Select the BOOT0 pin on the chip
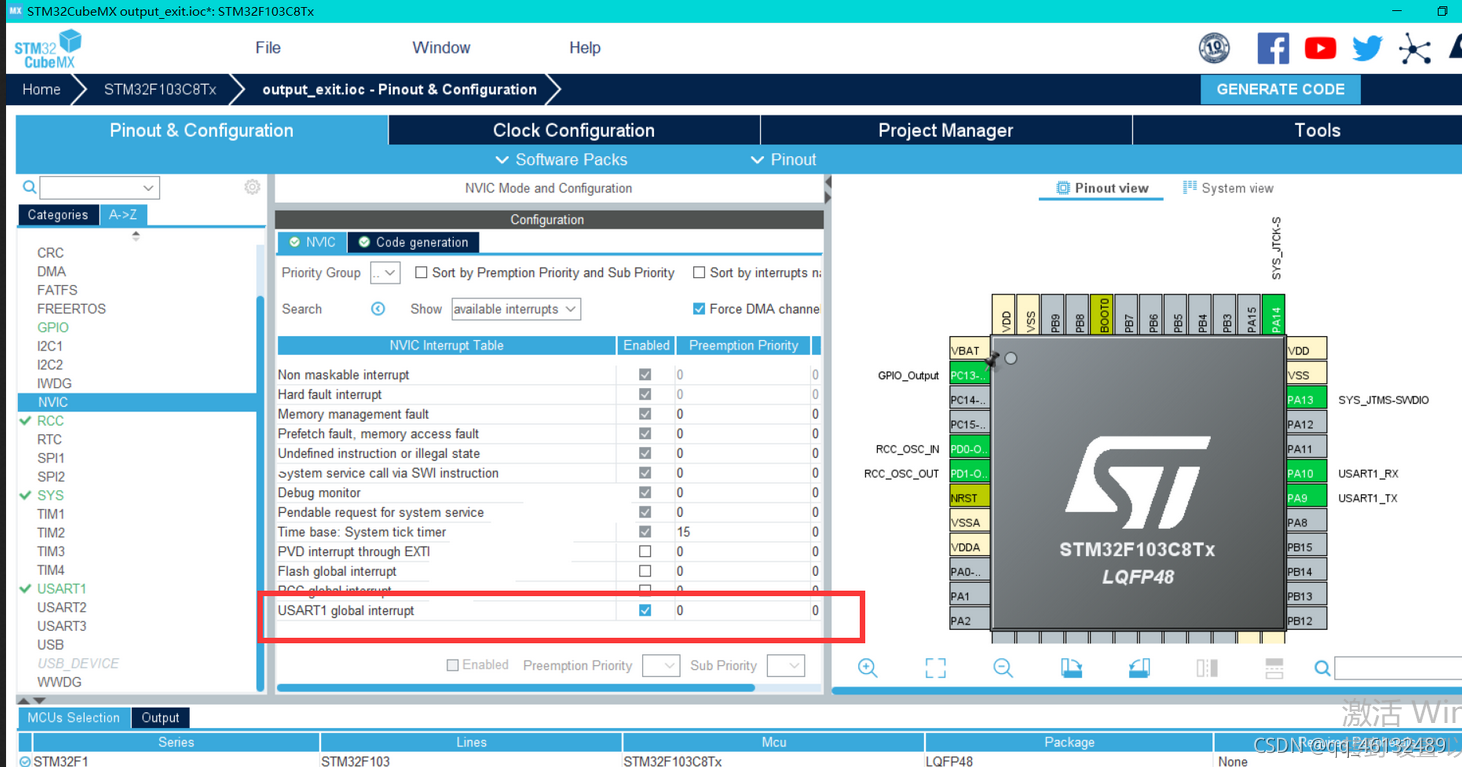 (x=1103, y=314)
